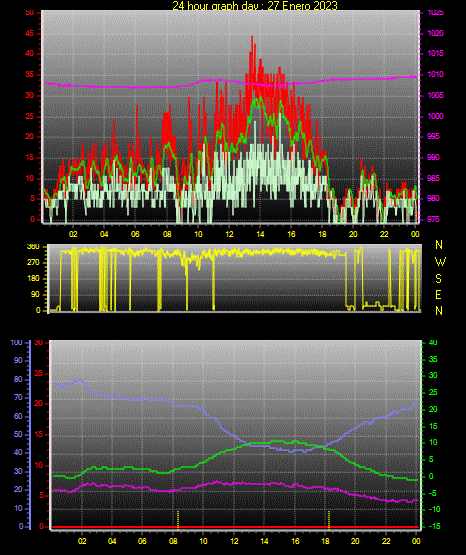466x555 pixels.
Task: Click the 00 hour label on bottom axis
Action: [416, 541]
